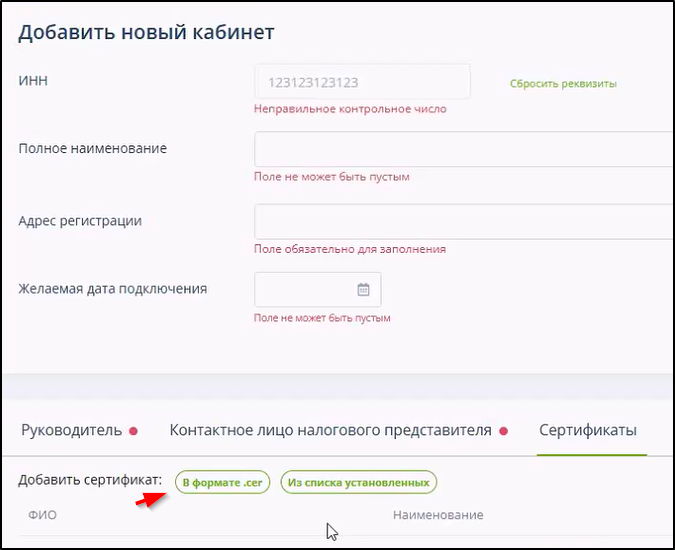Viewport: 675px width, 550px height.
Task: Click into the Полное наименование text field
Action: click(462, 149)
